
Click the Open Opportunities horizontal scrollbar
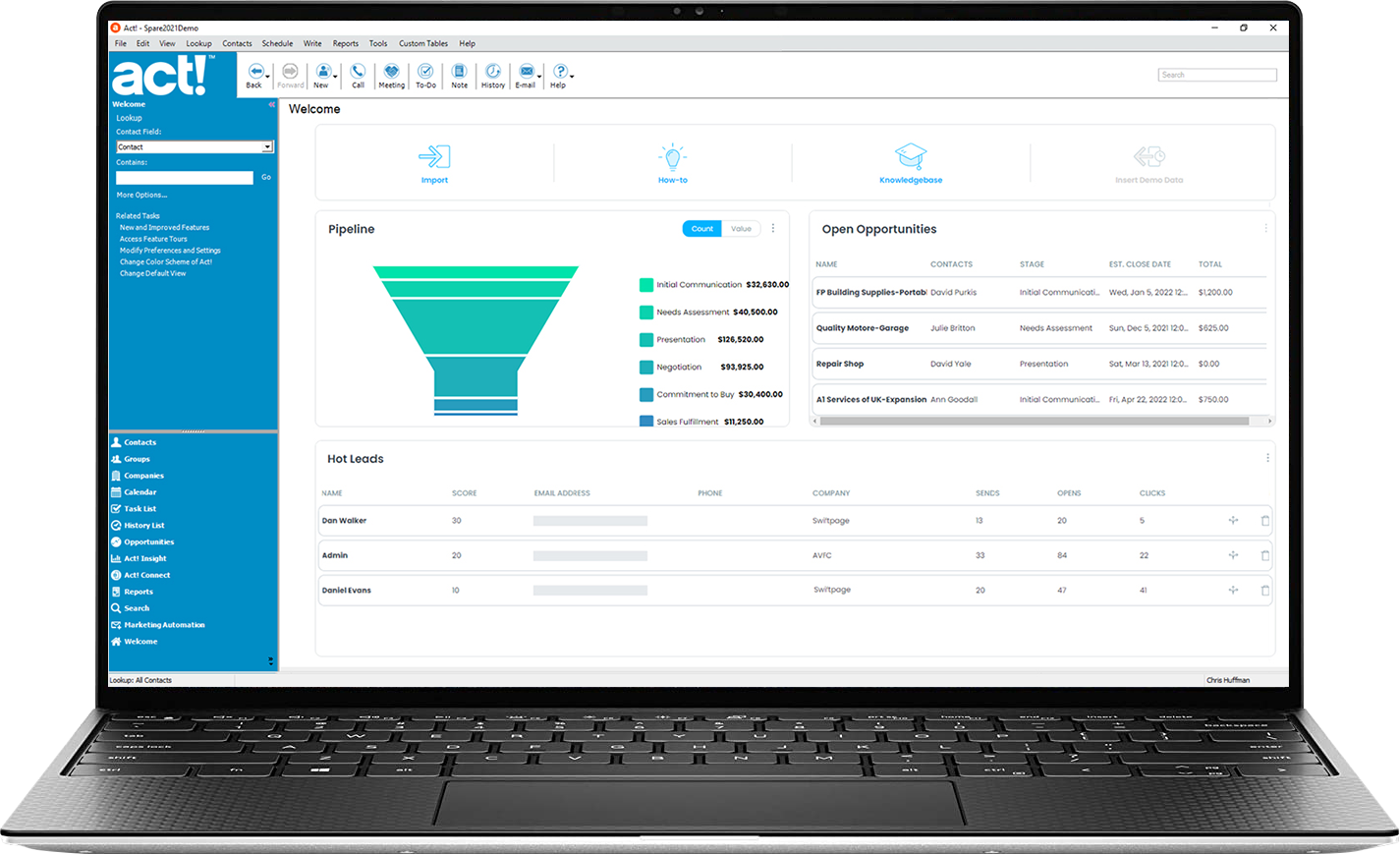1035,421
